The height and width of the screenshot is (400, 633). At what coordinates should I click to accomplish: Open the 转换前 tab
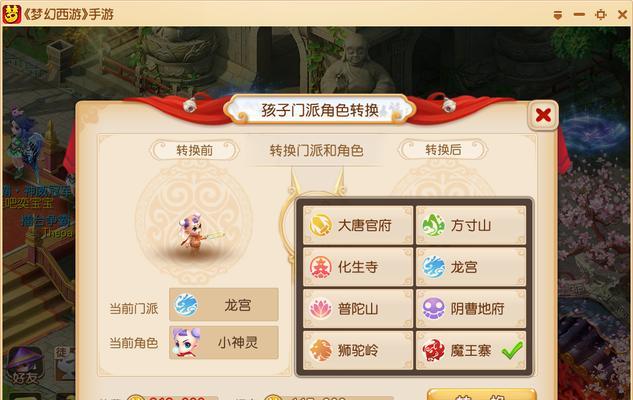pyautogui.click(x=195, y=150)
